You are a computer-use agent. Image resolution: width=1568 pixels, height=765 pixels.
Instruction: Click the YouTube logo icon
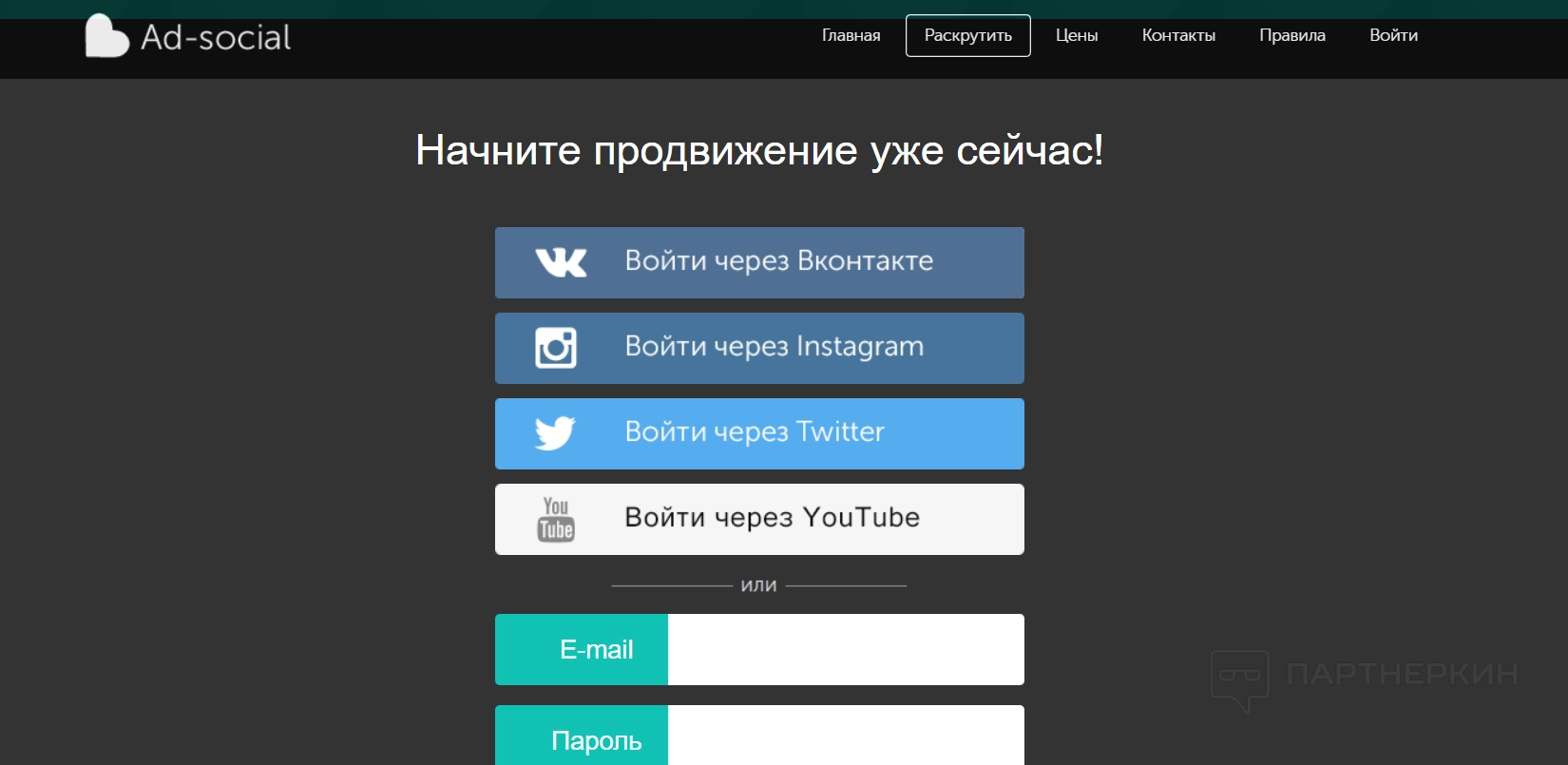coord(556,519)
